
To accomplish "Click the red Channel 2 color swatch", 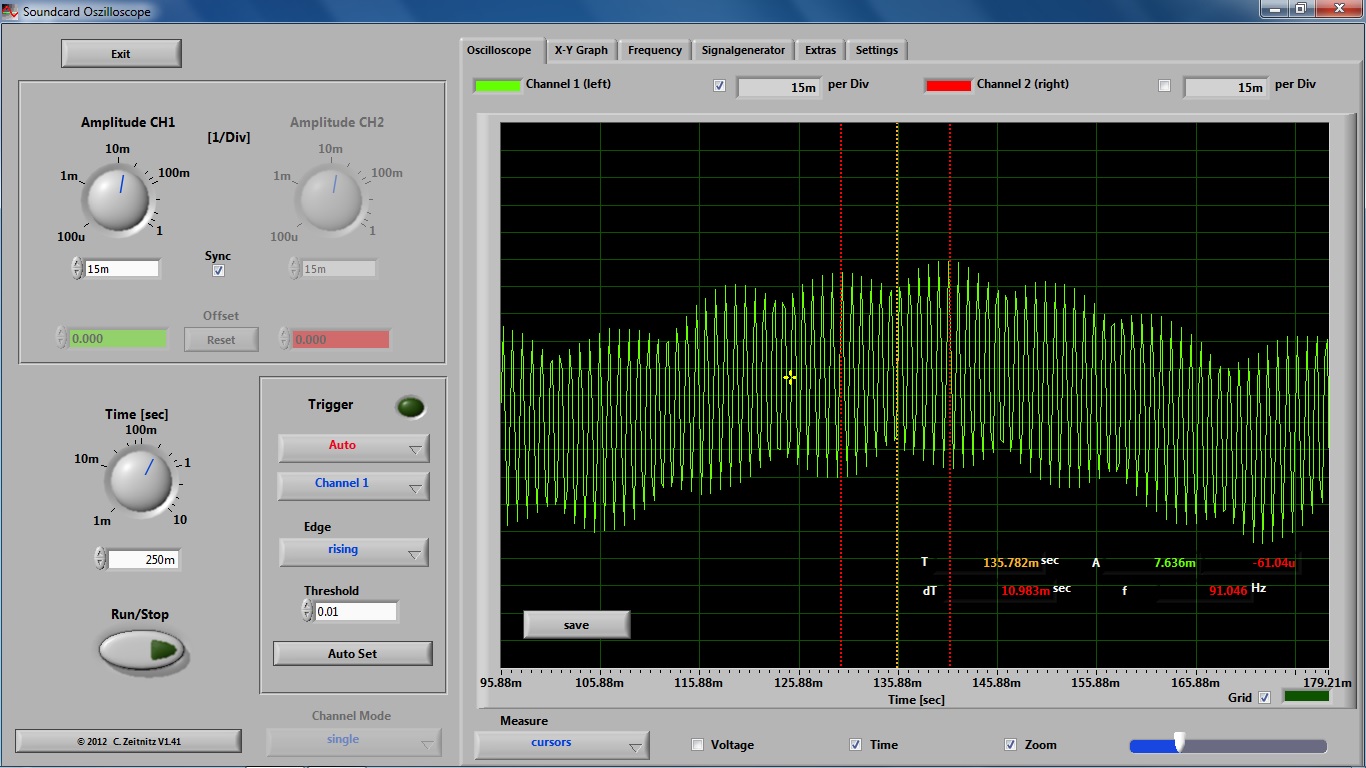I will click(948, 85).
